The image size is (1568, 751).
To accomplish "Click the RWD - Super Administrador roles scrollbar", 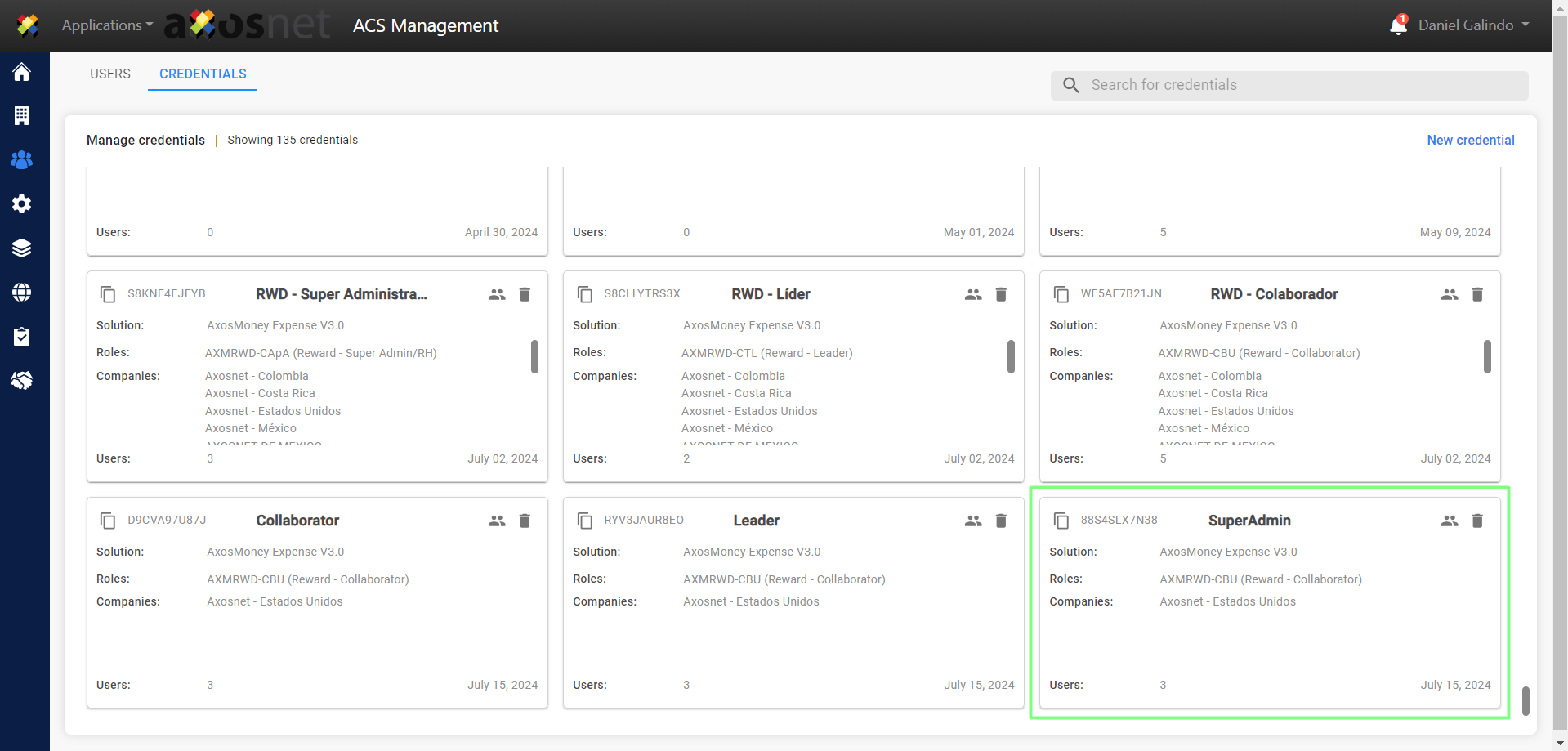I will click(x=534, y=356).
